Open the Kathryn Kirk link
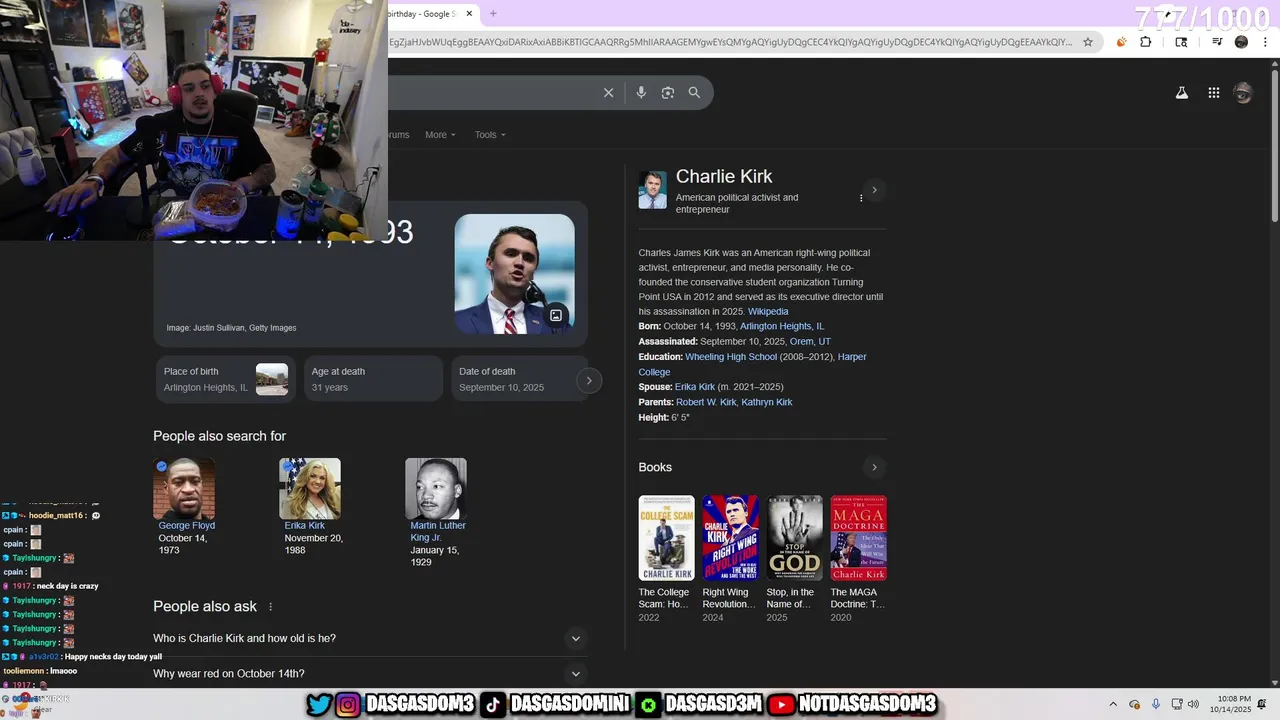The height and width of the screenshot is (720, 1280). tap(767, 402)
